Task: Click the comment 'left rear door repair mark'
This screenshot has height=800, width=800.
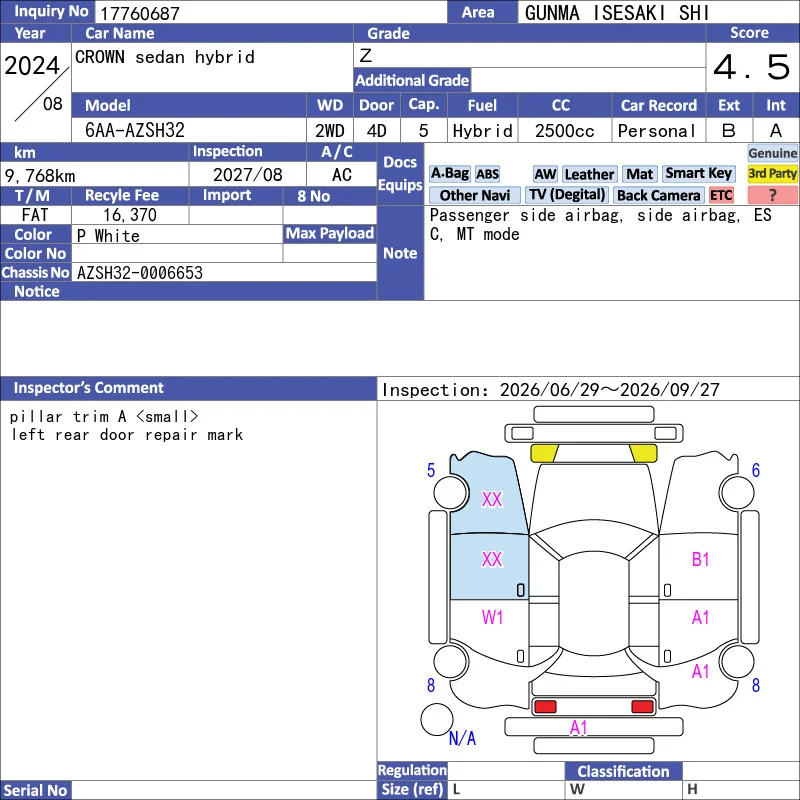Action: 127,435
